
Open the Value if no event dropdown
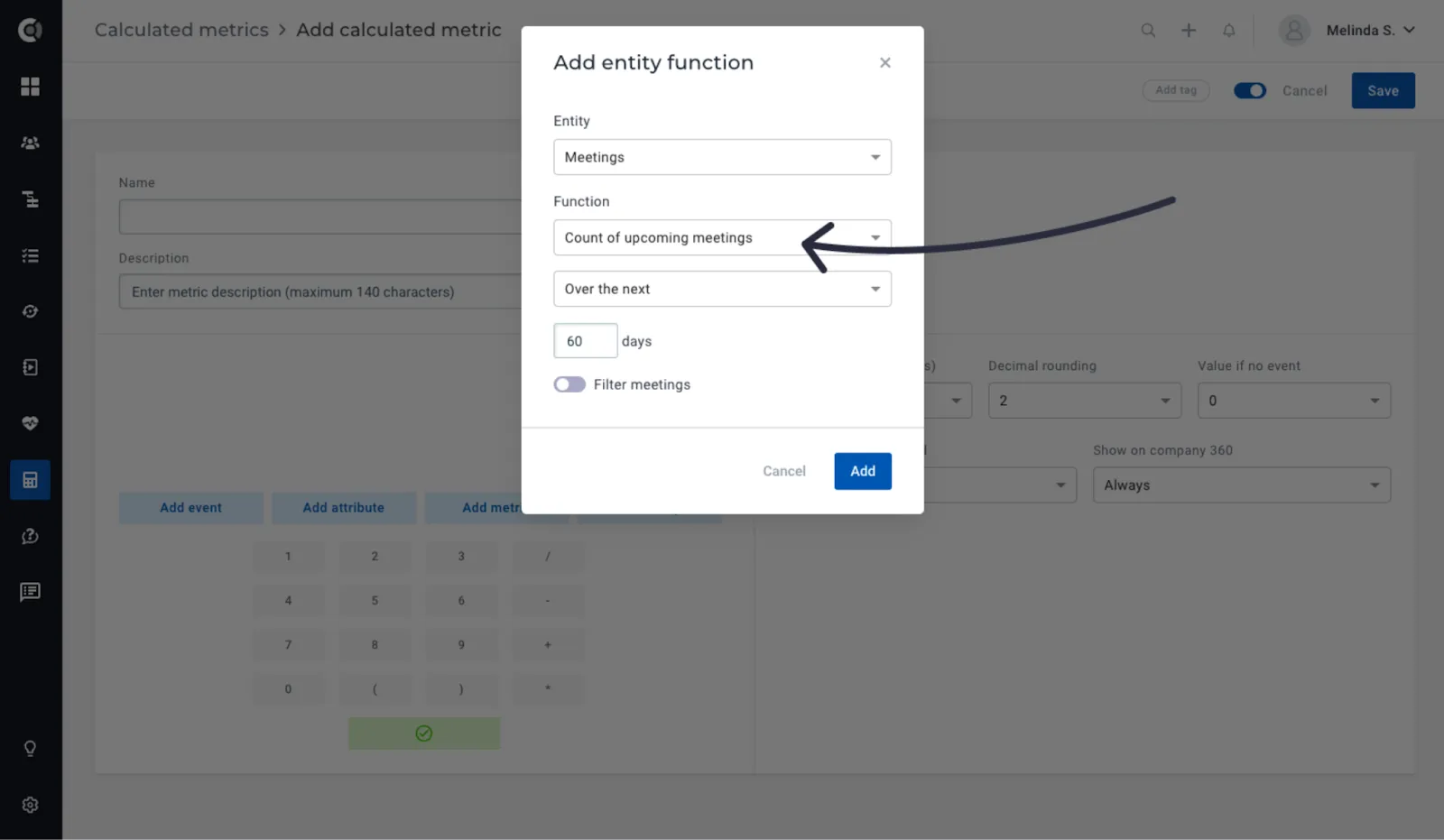(x=1294, y=401)
